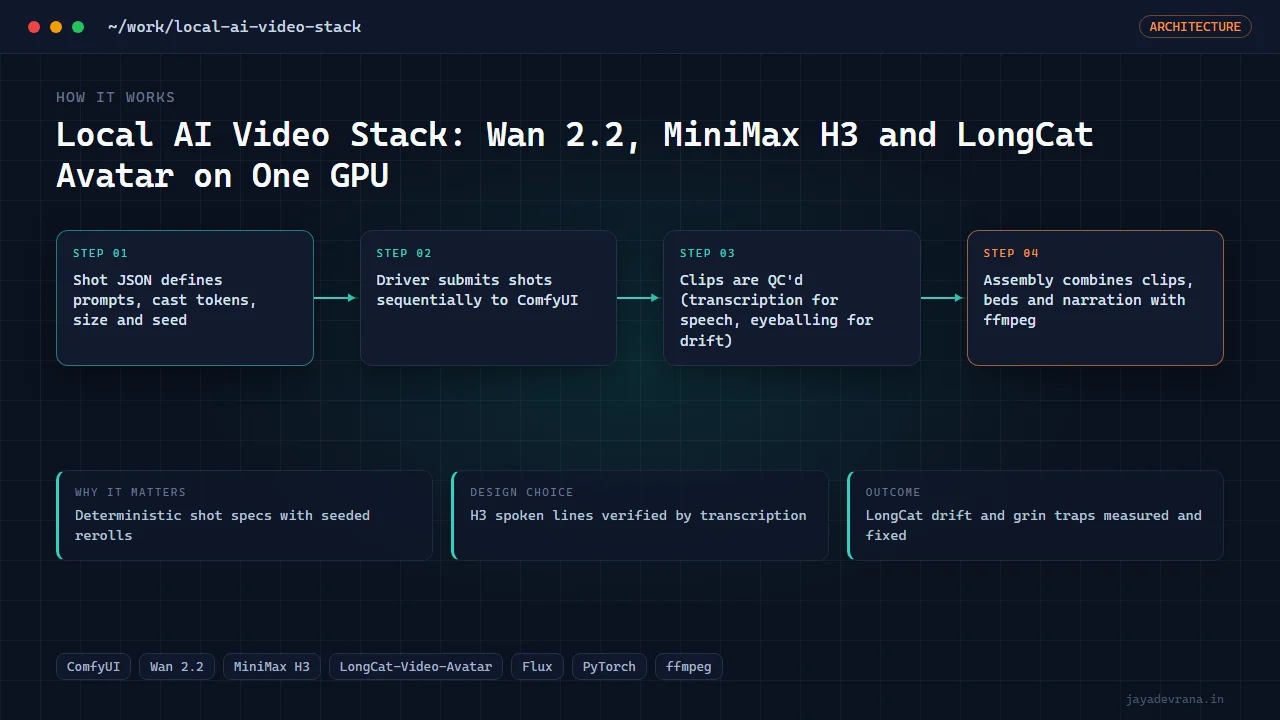Click the HOW IT WORKS label
Image resolution: width=1280 pixels, height=720 pixels.
(x=115, y=97)
